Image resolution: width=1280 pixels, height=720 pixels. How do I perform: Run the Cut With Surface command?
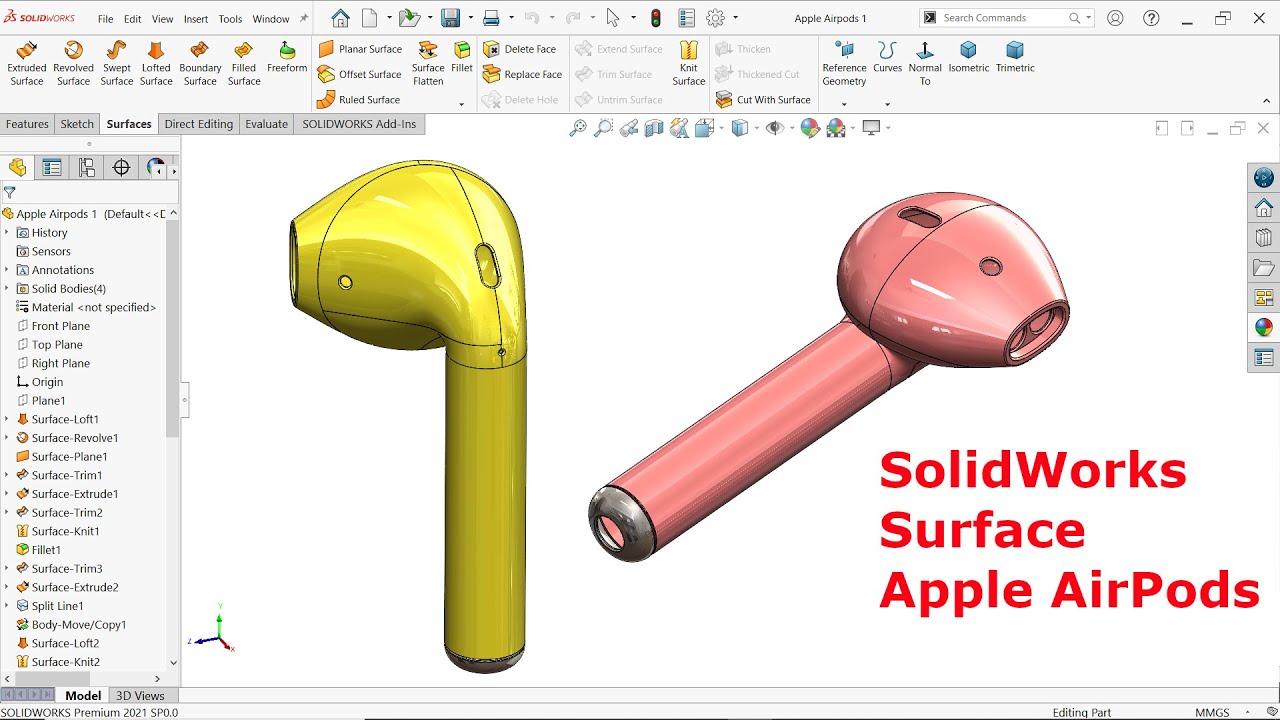pyautogui.click(x=764, y=100)
